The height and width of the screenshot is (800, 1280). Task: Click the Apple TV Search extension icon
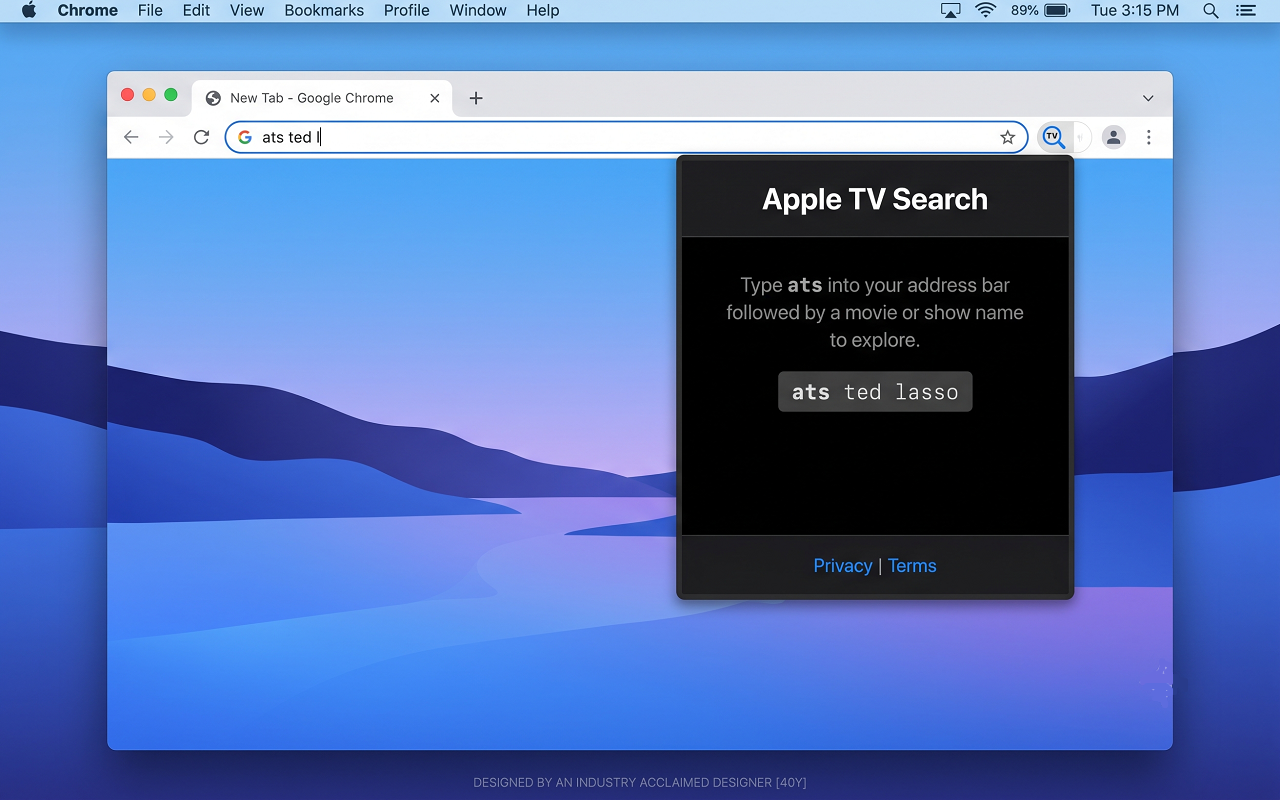coord(1053,137)
